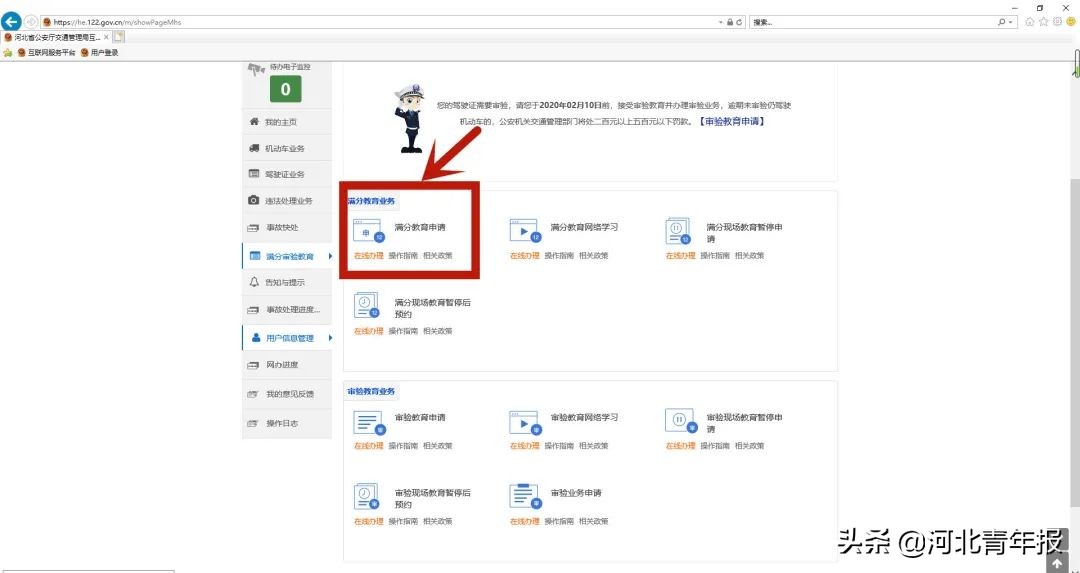Click the 审验现场教育暂停申请 pause icon
The height and width of the screenshot is (573, 1080).
pyautogui.click(x=678, y=421)
